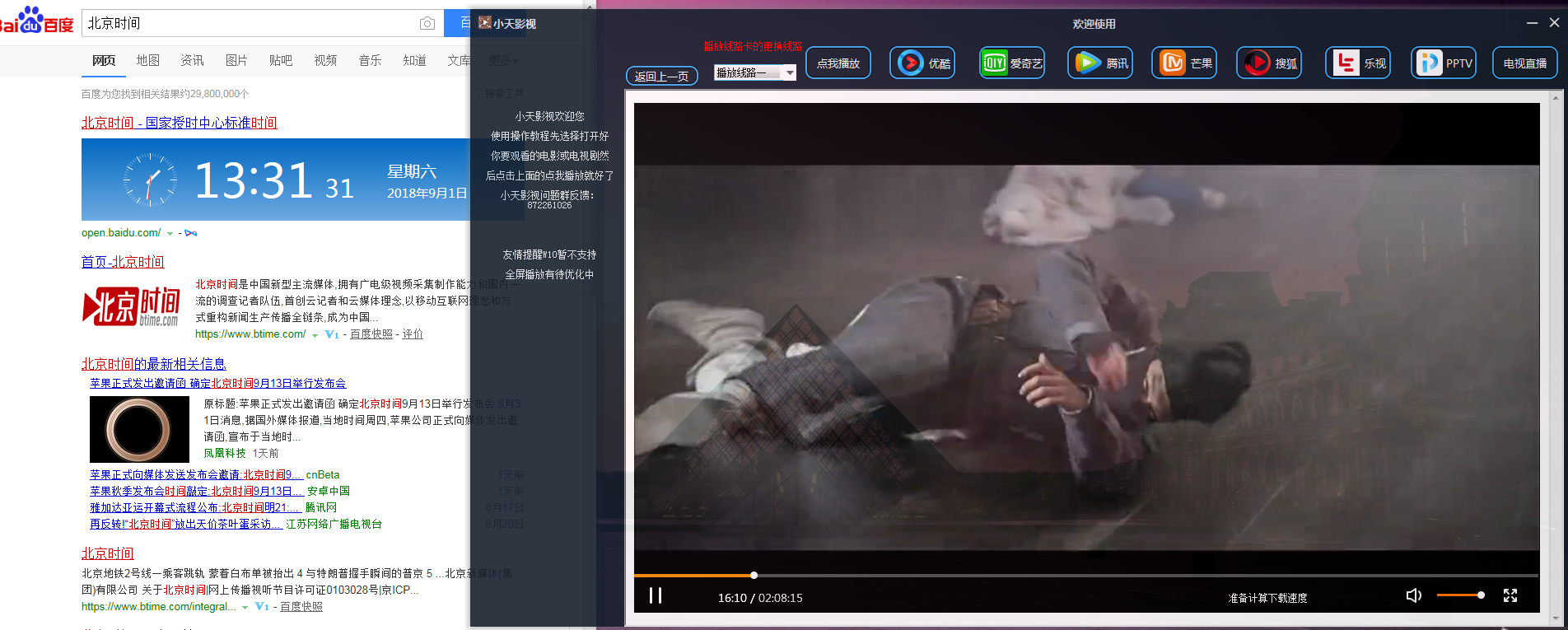This screenshot has width=1568, height=630.
Task: Open the 雅加达亚运开幕式 news link
Action: pyautogui.click(x=195, y=507)
